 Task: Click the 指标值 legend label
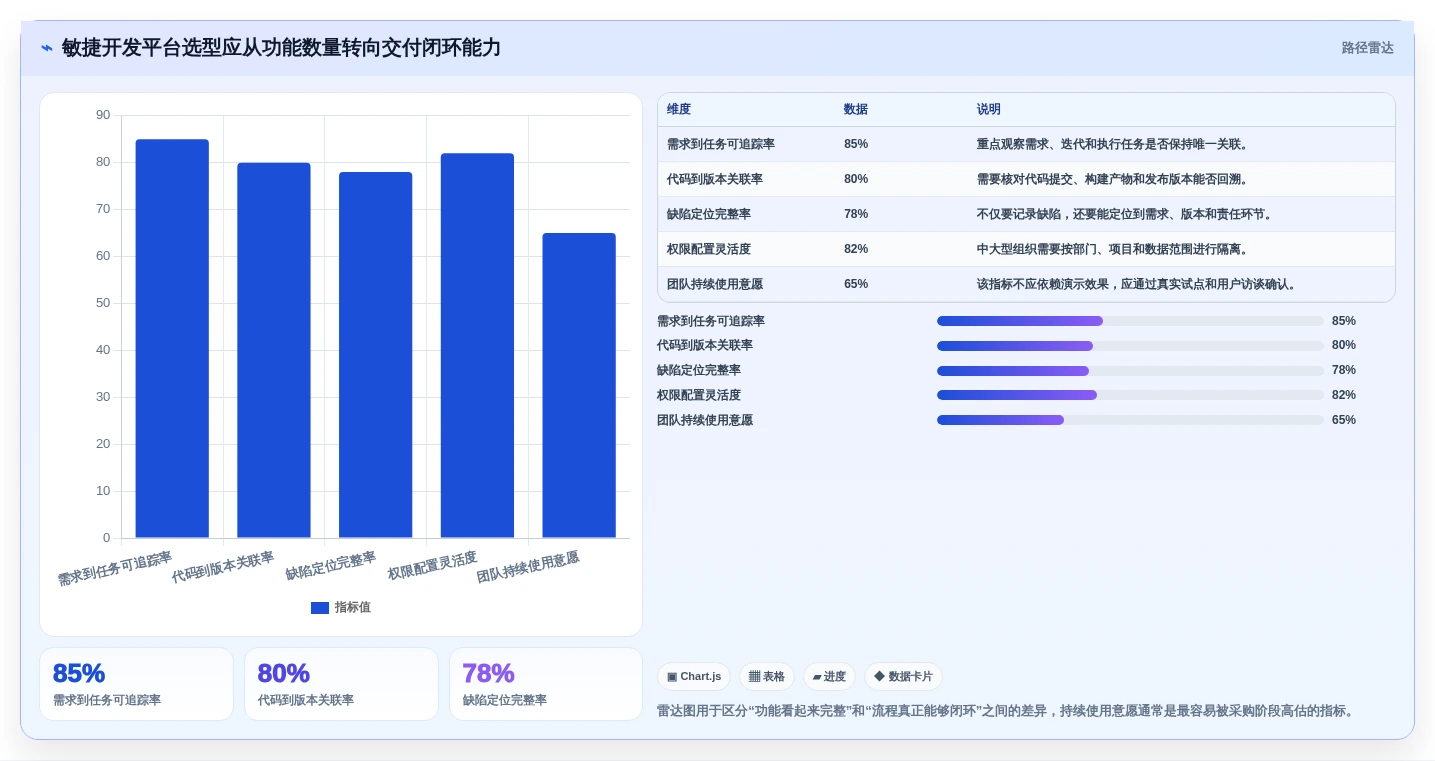352,608
